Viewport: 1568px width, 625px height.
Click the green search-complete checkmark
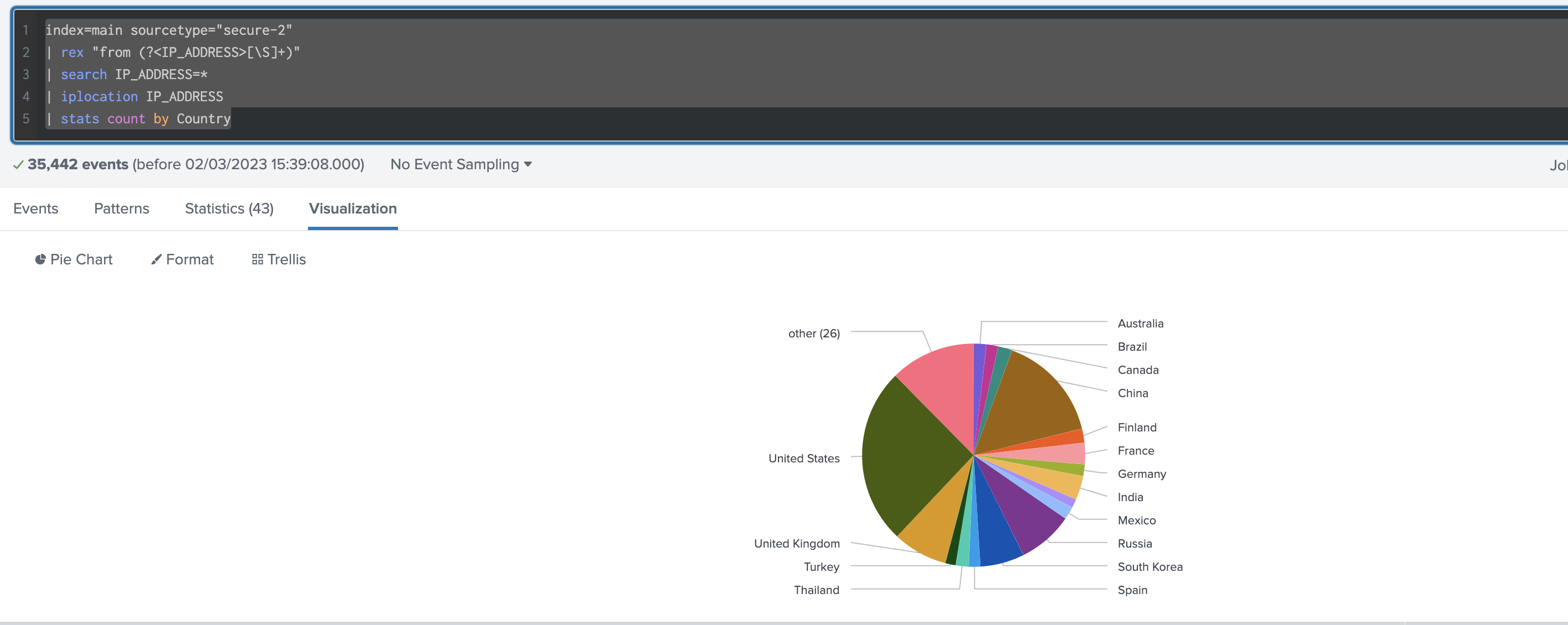(18, 164)
